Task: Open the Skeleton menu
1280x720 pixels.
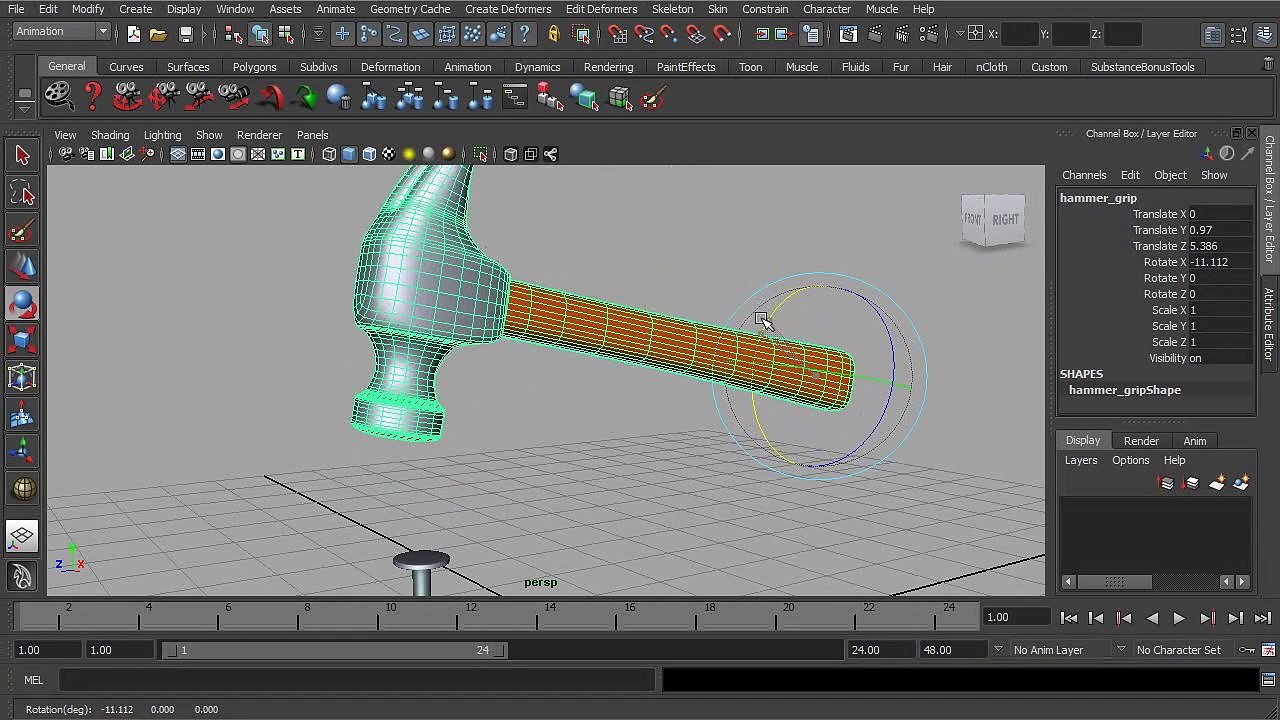Action: tap(672, 9)
